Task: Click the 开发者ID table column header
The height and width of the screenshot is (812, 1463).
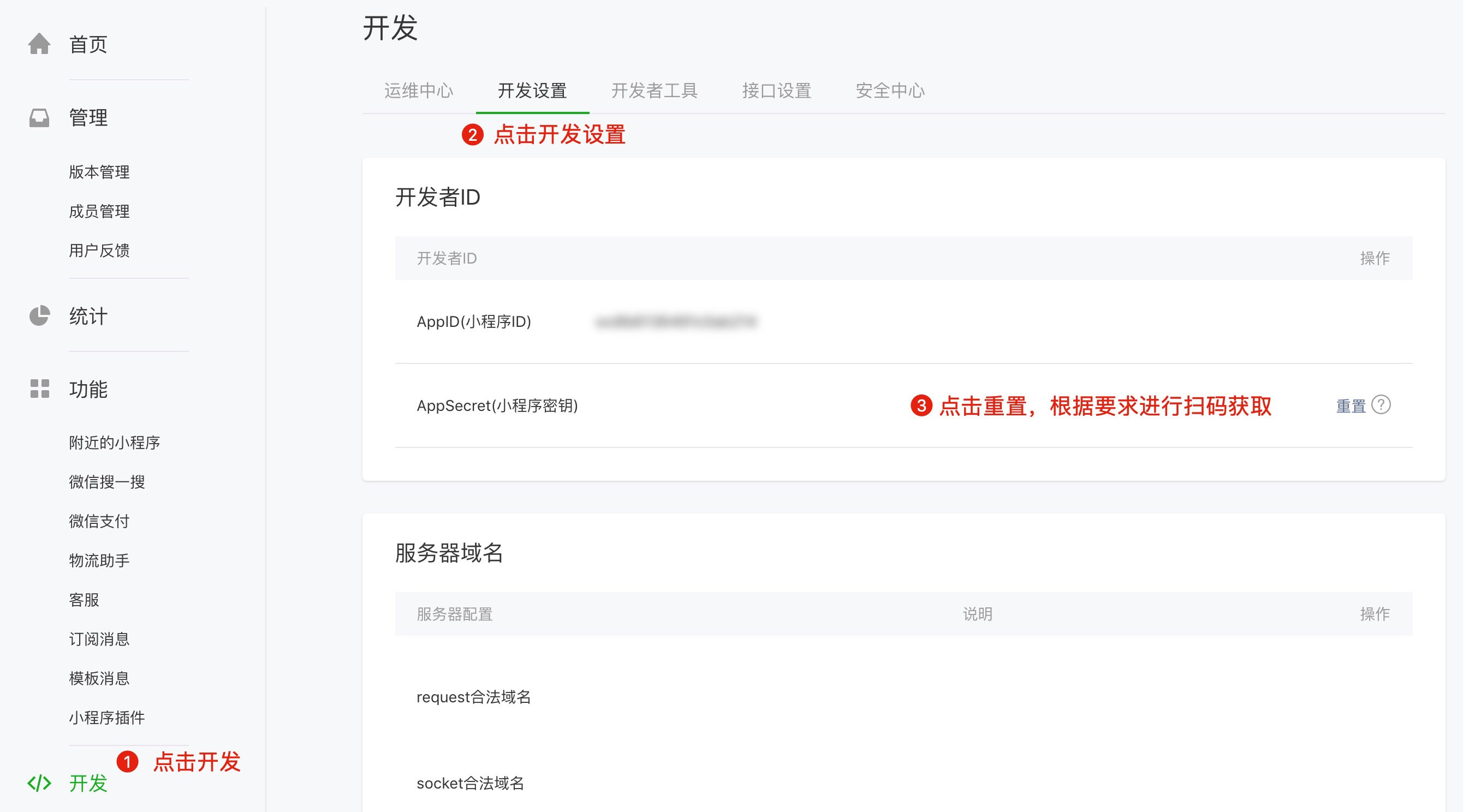Action: tap(447, 258)
